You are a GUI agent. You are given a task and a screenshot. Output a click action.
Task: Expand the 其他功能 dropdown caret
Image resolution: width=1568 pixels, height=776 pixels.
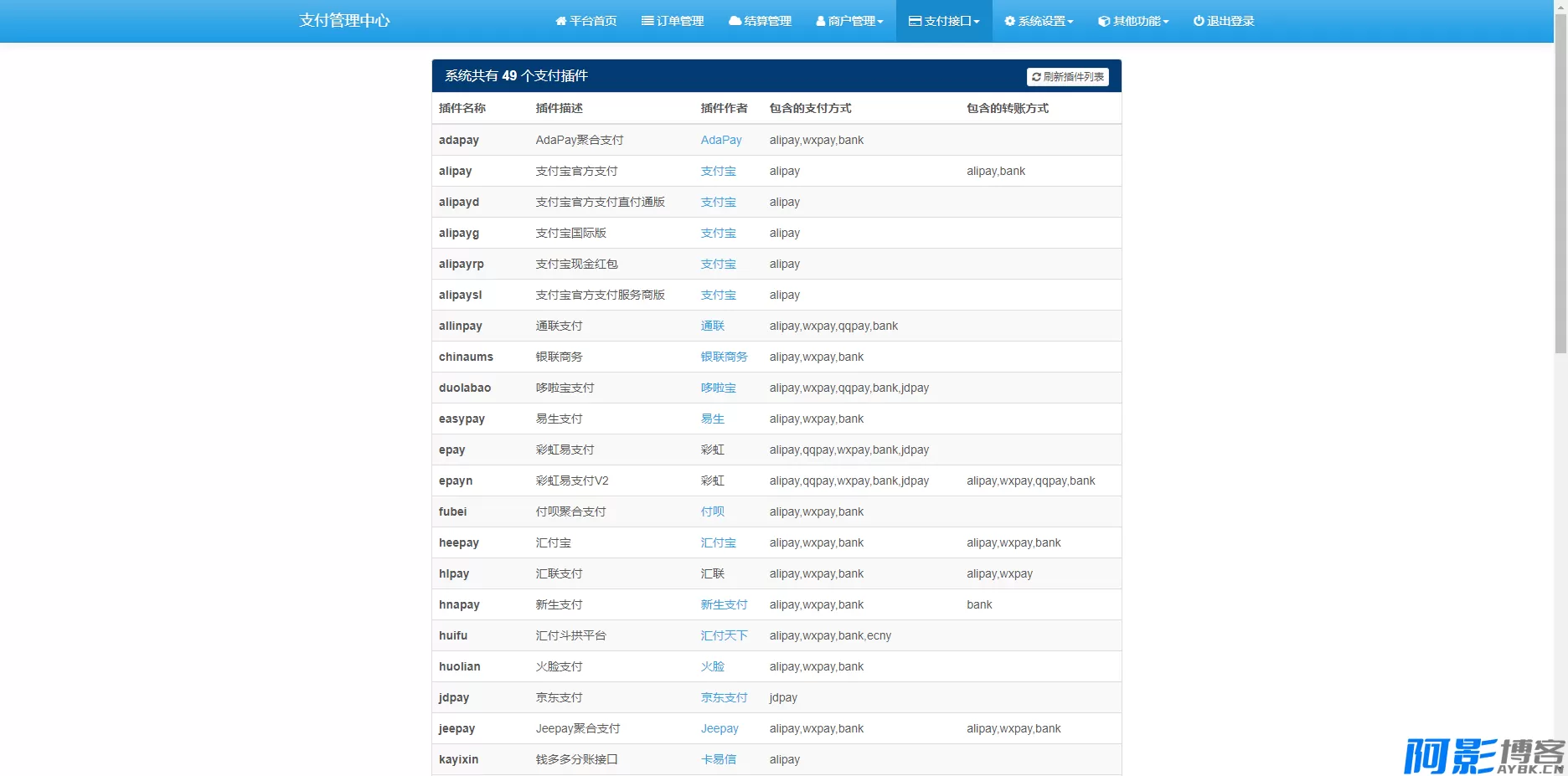(1166, 22)
